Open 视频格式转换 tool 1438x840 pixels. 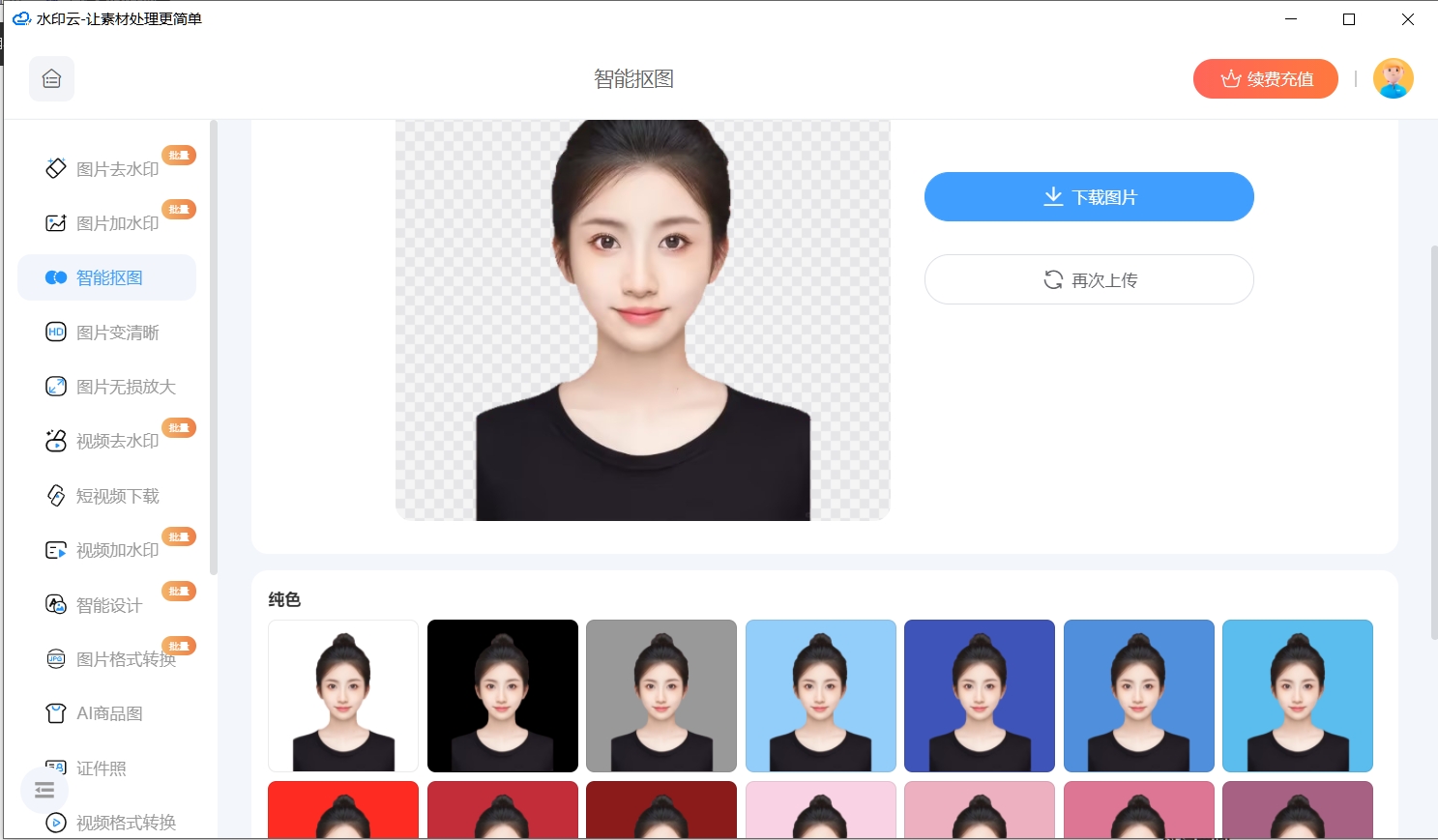pyautogui.click(x=106, y=823)
